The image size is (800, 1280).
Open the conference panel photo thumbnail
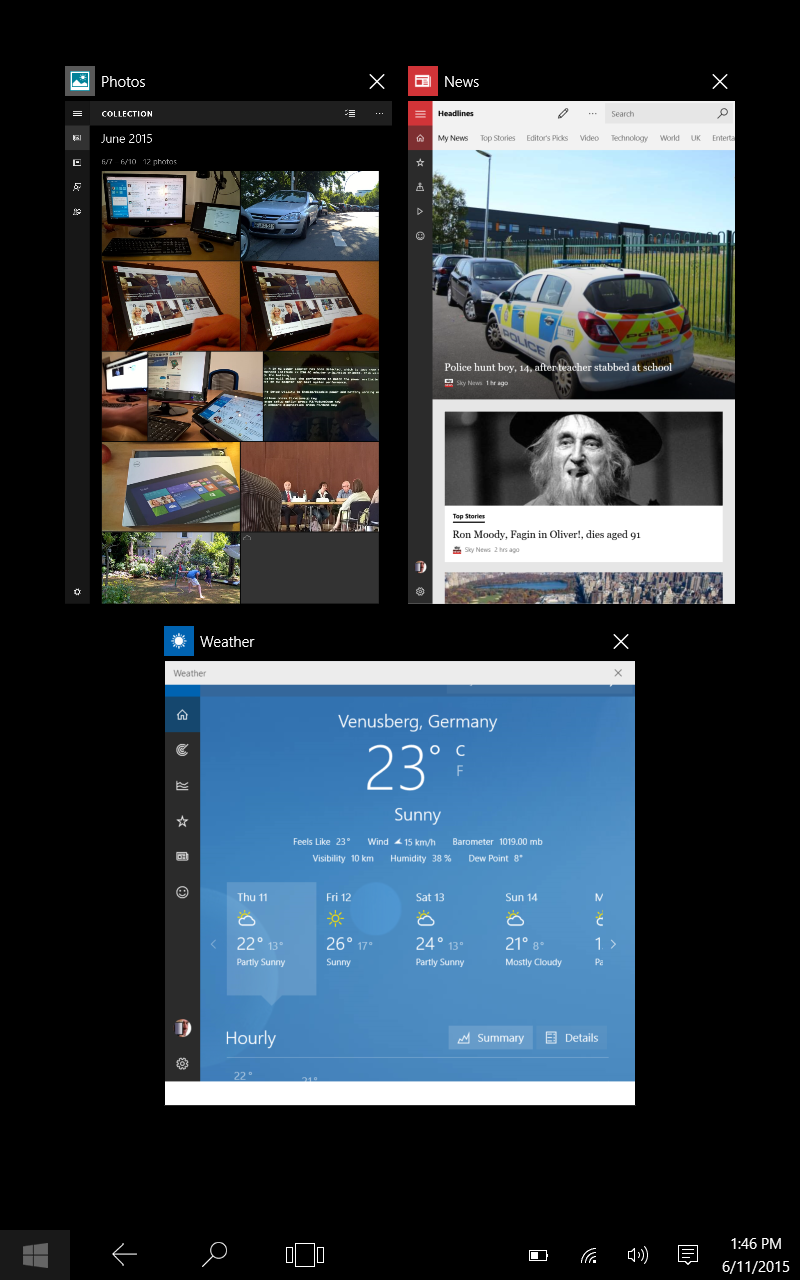click(310, 488)
